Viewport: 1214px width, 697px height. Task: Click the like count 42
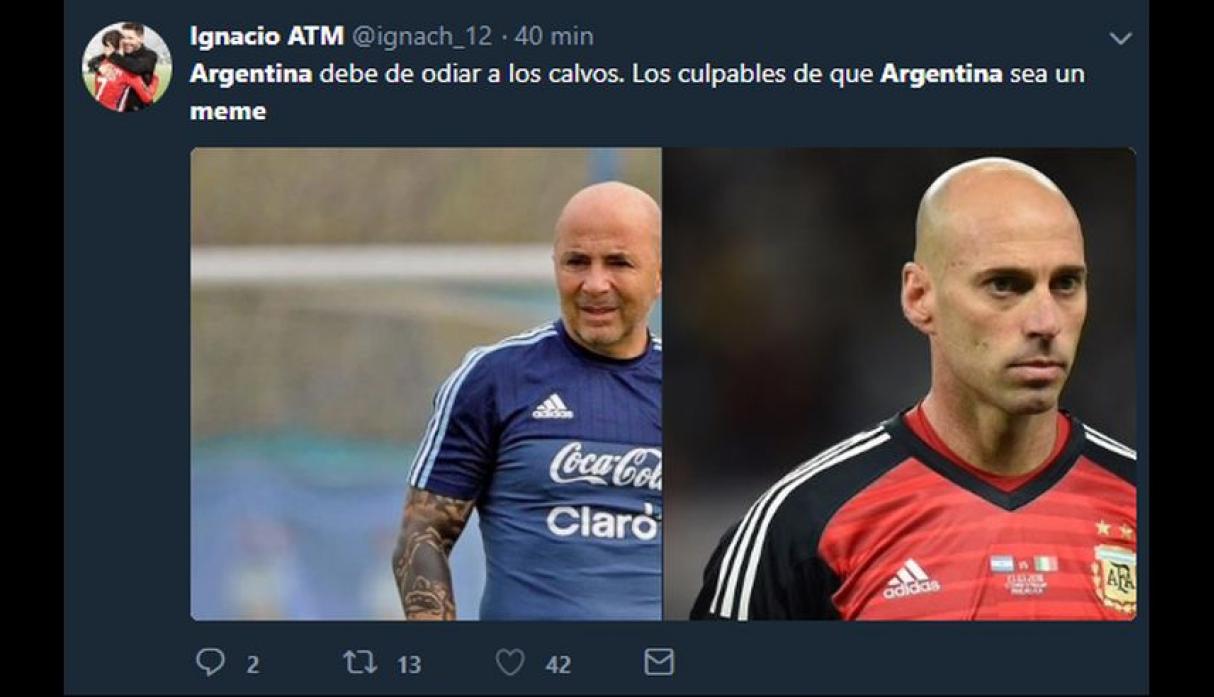click(558, 665)
